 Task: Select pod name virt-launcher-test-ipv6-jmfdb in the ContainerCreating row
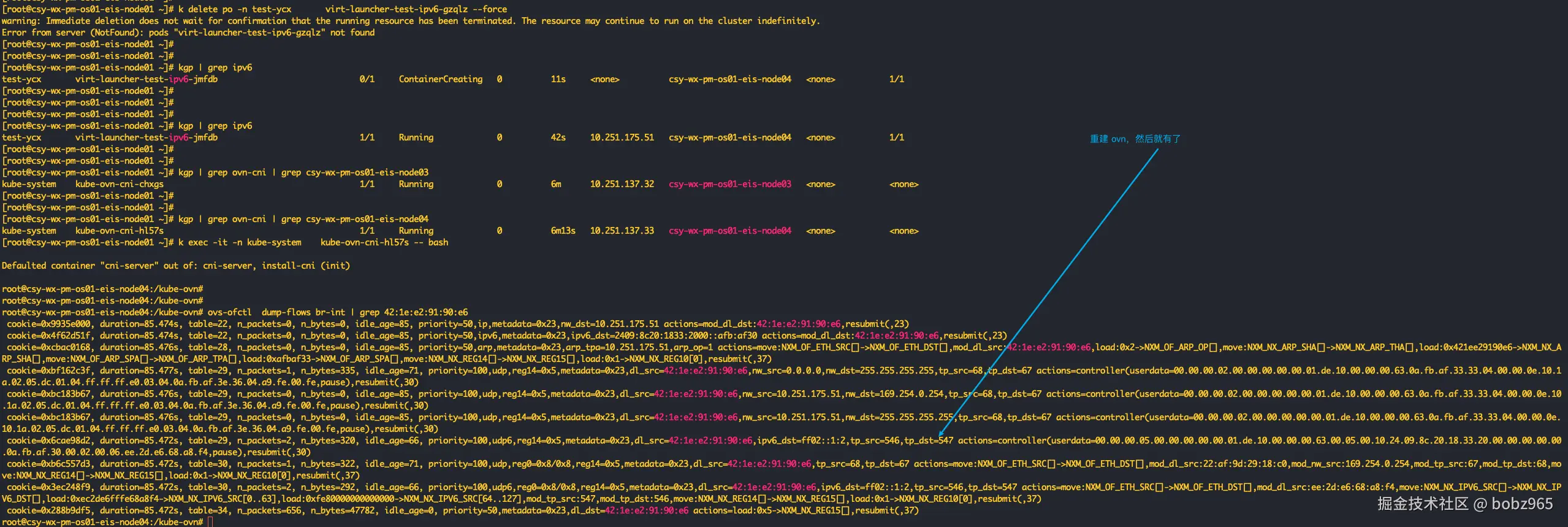click(147, 79)
